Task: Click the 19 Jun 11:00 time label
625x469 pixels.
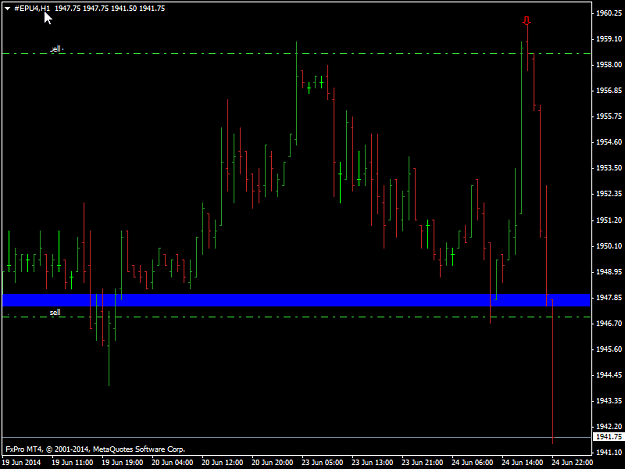Action: click(x=73, y=463)
